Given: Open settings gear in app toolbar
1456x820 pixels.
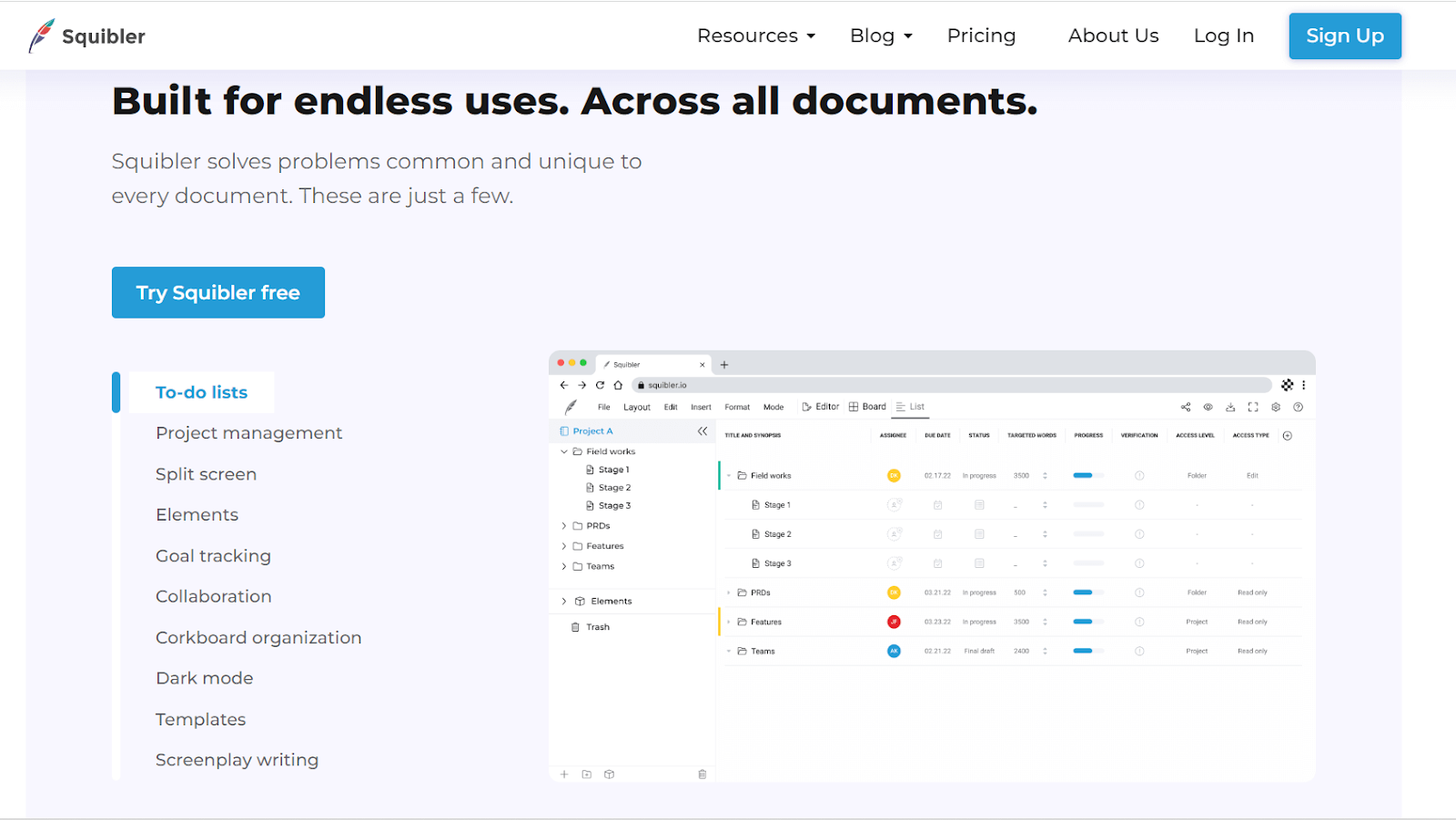Looking at the screenshot, I should 1276,407.
